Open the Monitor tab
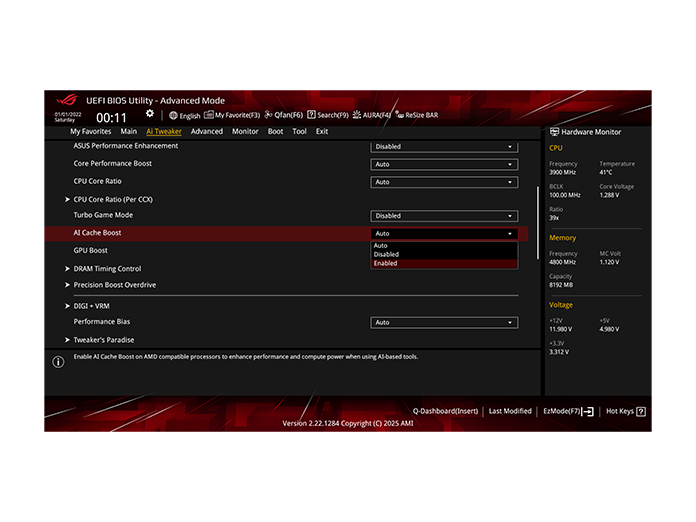 click(245, 131)
